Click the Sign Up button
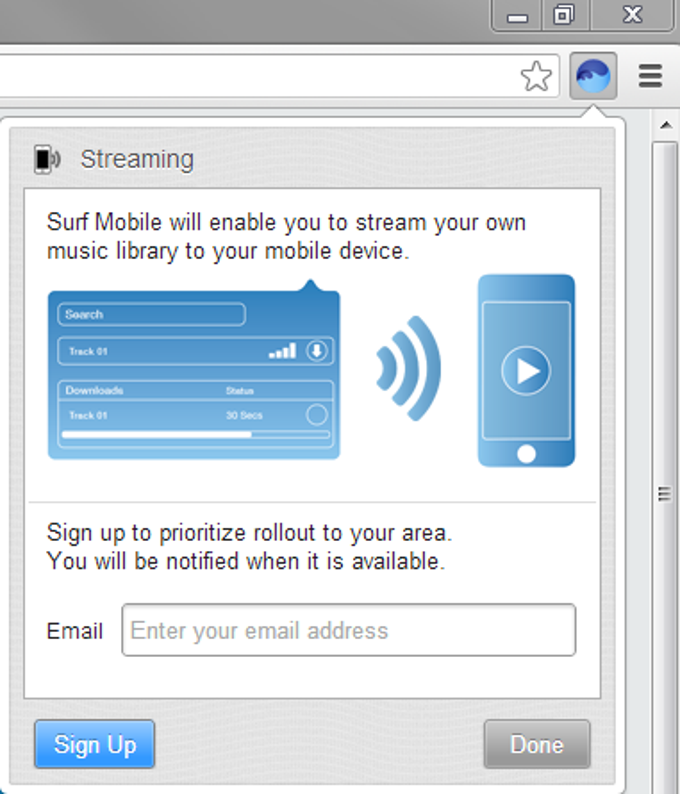Image resolution: width=680 pixels, height=794 pixels. point(95,744)
